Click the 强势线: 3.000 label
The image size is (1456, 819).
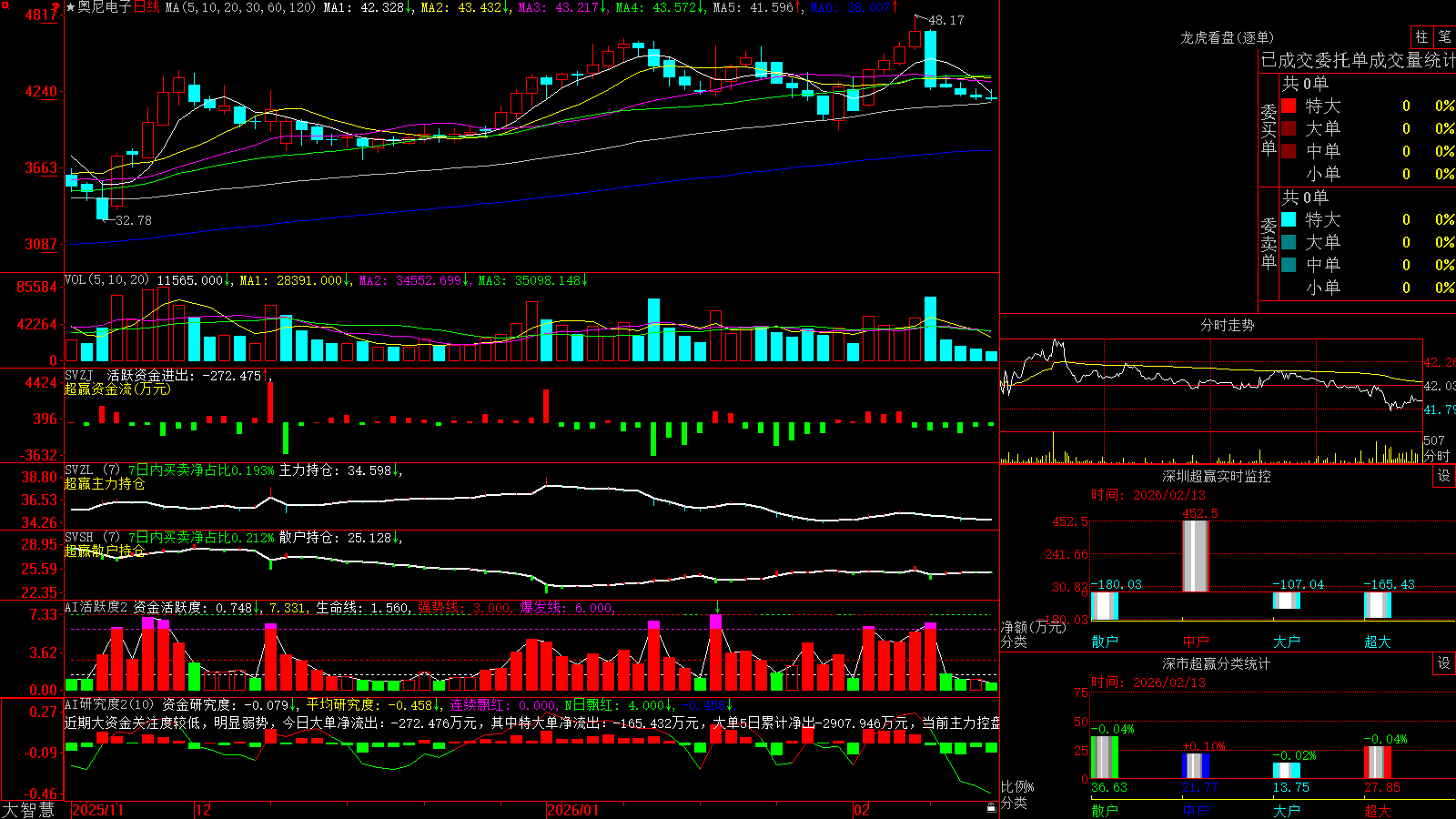pos(466,607)
